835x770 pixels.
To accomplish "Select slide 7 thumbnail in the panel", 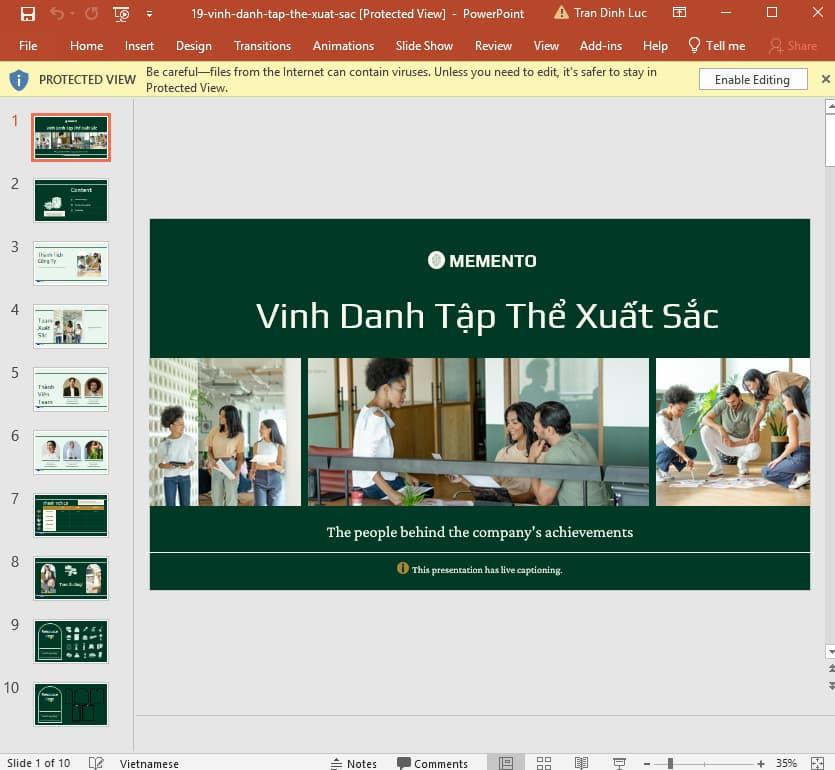I will (x=70, y=515).
